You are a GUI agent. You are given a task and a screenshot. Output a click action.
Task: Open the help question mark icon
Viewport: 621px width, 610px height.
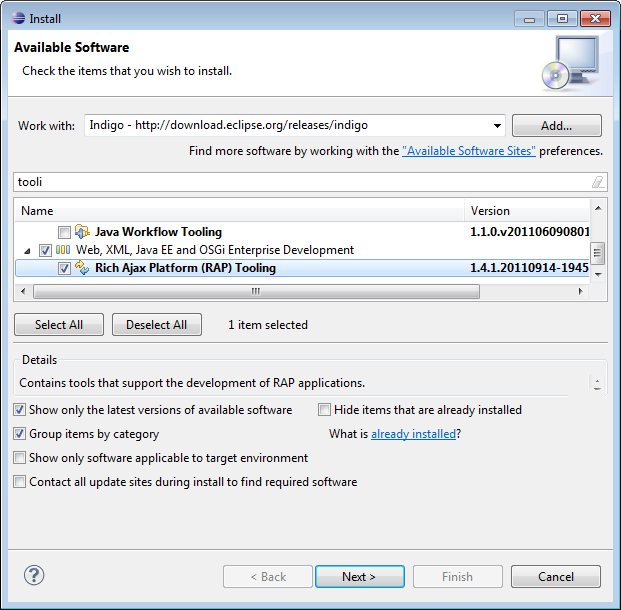pos(34,575)
